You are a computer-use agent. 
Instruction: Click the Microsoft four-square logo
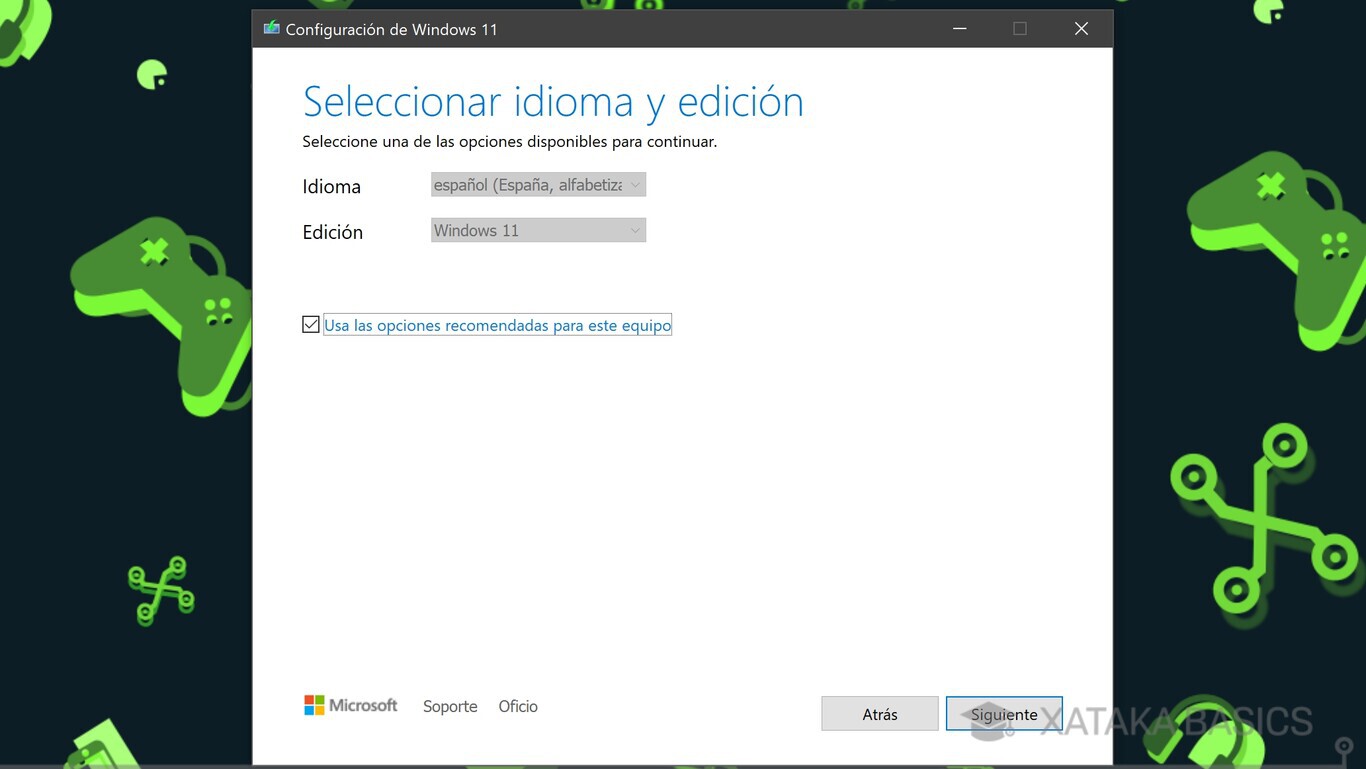pos(313,705)
